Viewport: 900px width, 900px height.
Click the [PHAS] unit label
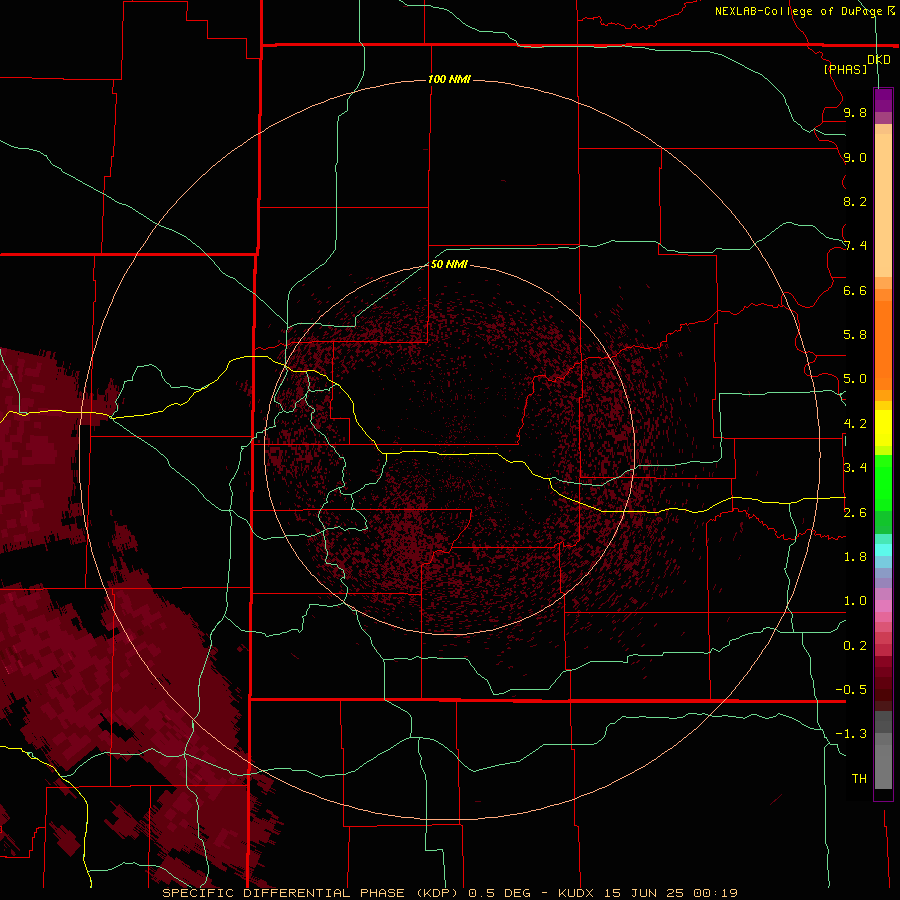coord(845,70)
